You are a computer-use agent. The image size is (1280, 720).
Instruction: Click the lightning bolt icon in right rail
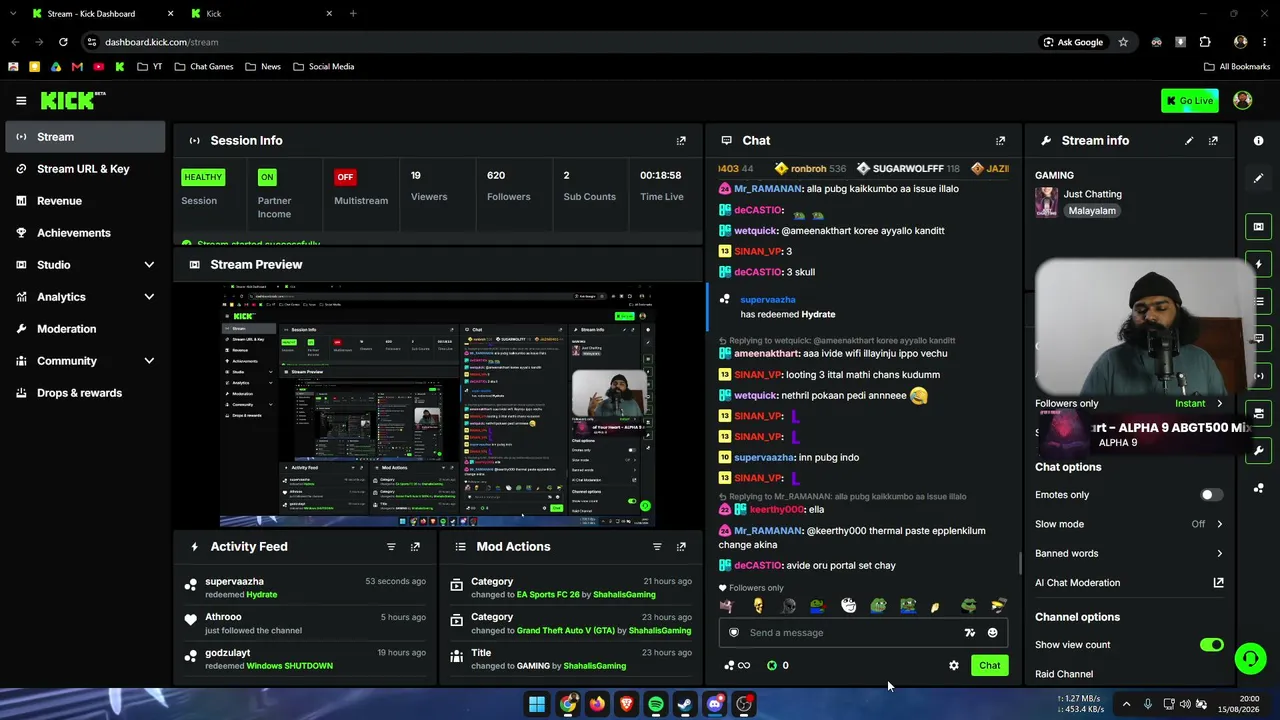1258,264
